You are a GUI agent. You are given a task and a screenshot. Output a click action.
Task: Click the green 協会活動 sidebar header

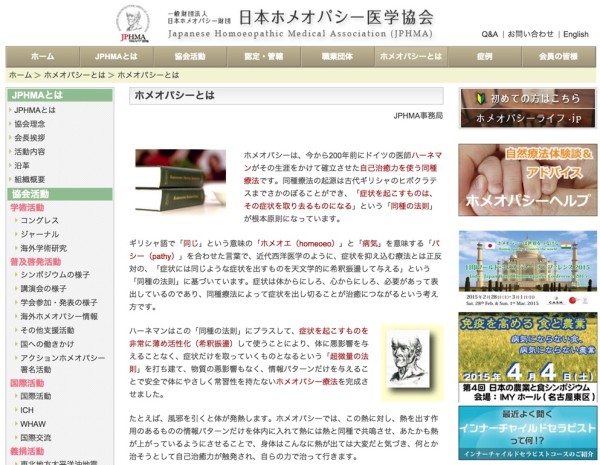pos(60,194)
